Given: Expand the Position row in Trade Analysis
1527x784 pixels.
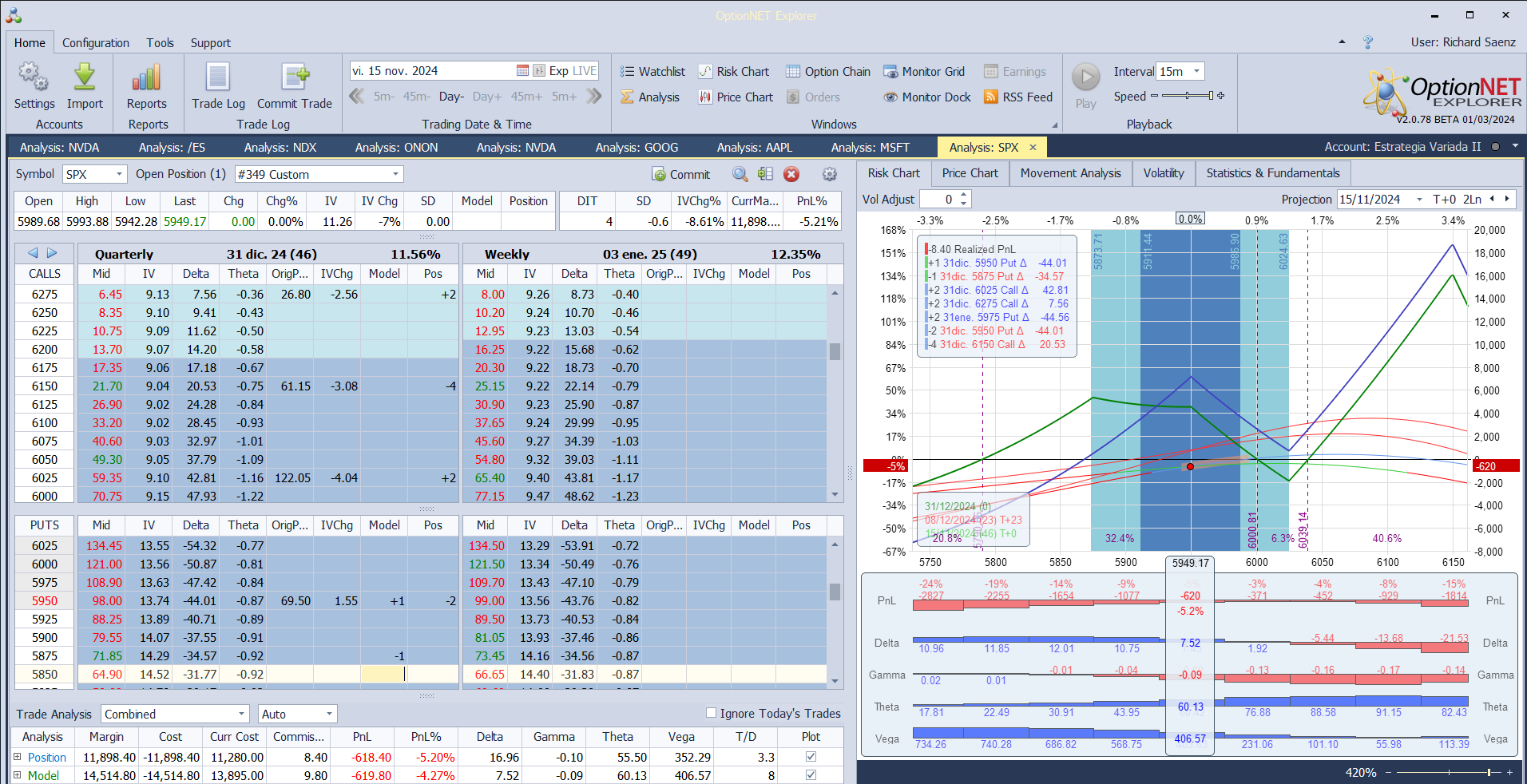Looking at the screenshot, I should tap(18, 757).
